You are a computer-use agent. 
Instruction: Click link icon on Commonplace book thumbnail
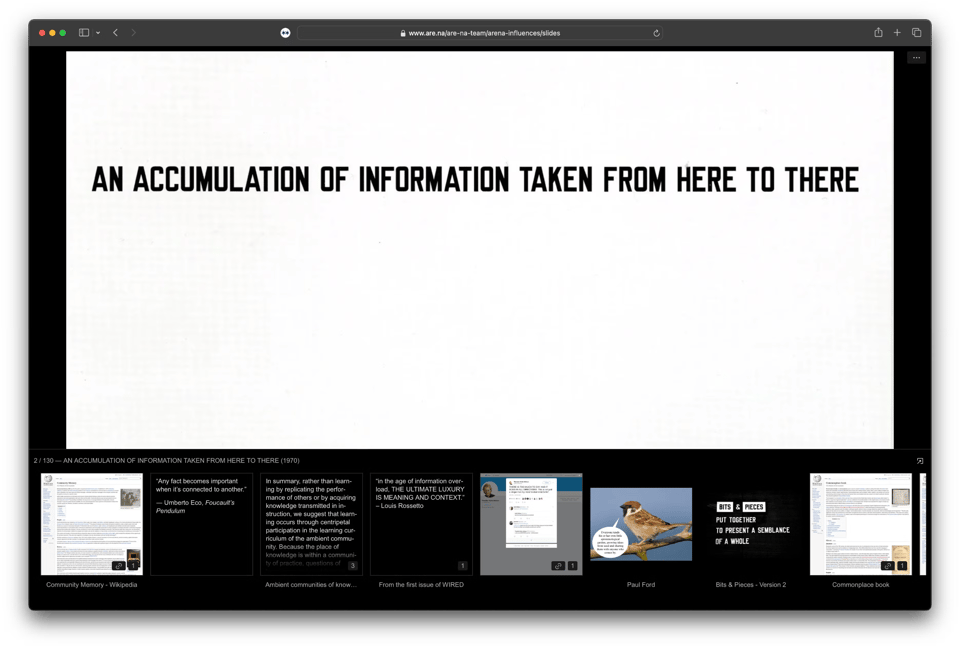(x=888, y=566)
